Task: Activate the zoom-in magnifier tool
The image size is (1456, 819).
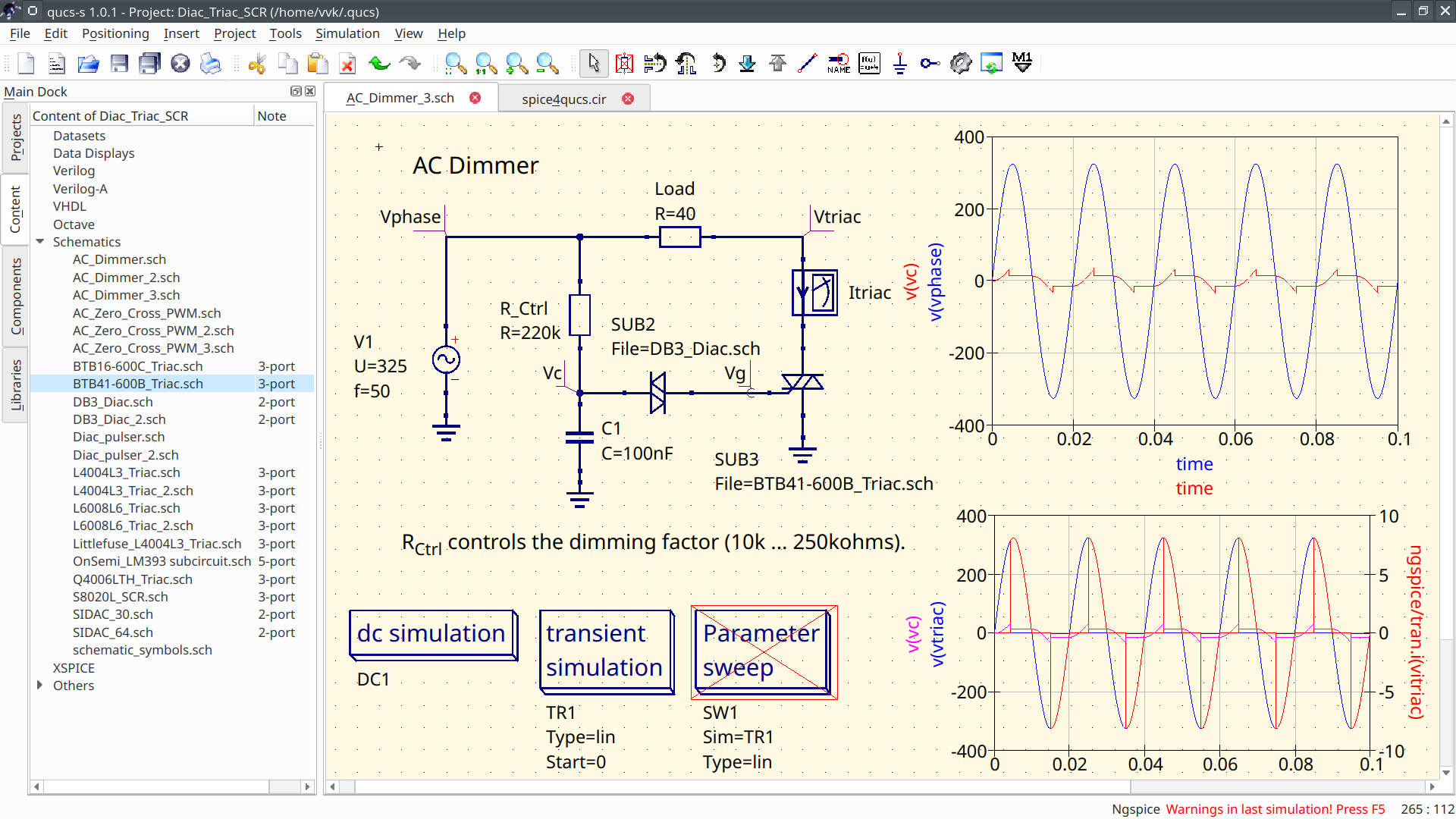Action: (x=516, y=64)
